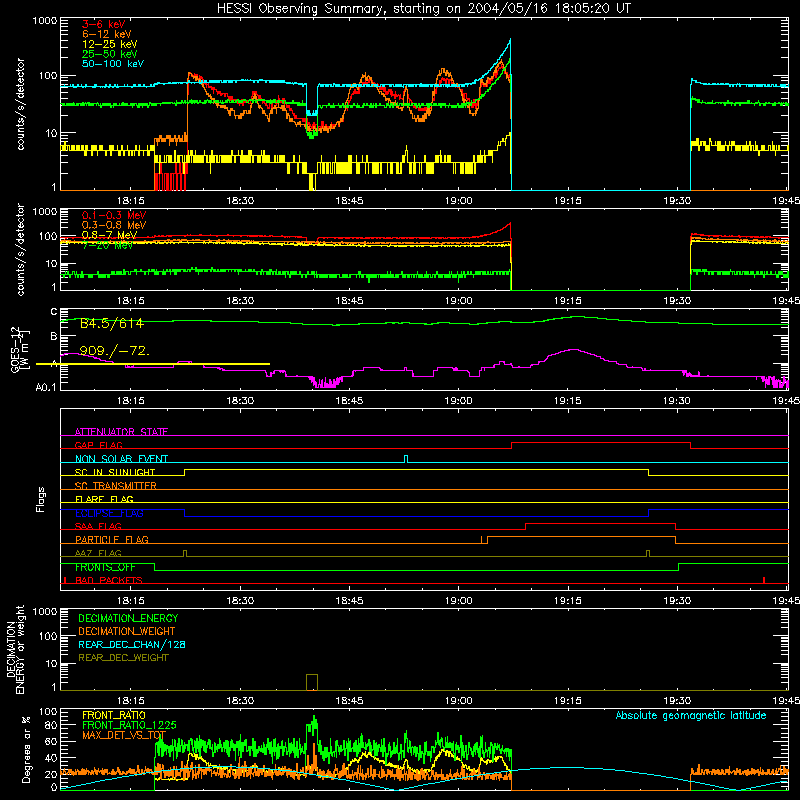Select the GOES-12 vertical axis title
800x800 pixels.
pos(20,350)
